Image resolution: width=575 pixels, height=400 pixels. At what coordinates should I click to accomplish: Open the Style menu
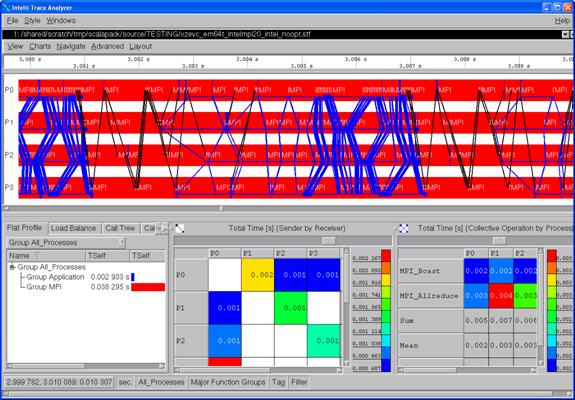(x=32, y=21)
